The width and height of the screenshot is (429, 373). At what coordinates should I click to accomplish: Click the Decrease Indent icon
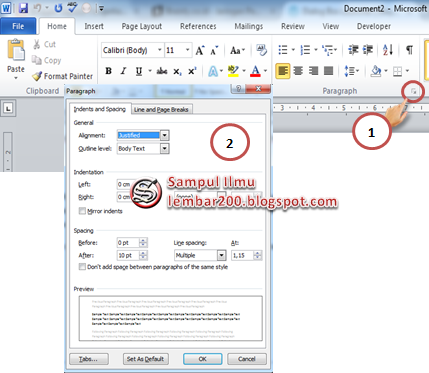353,50
